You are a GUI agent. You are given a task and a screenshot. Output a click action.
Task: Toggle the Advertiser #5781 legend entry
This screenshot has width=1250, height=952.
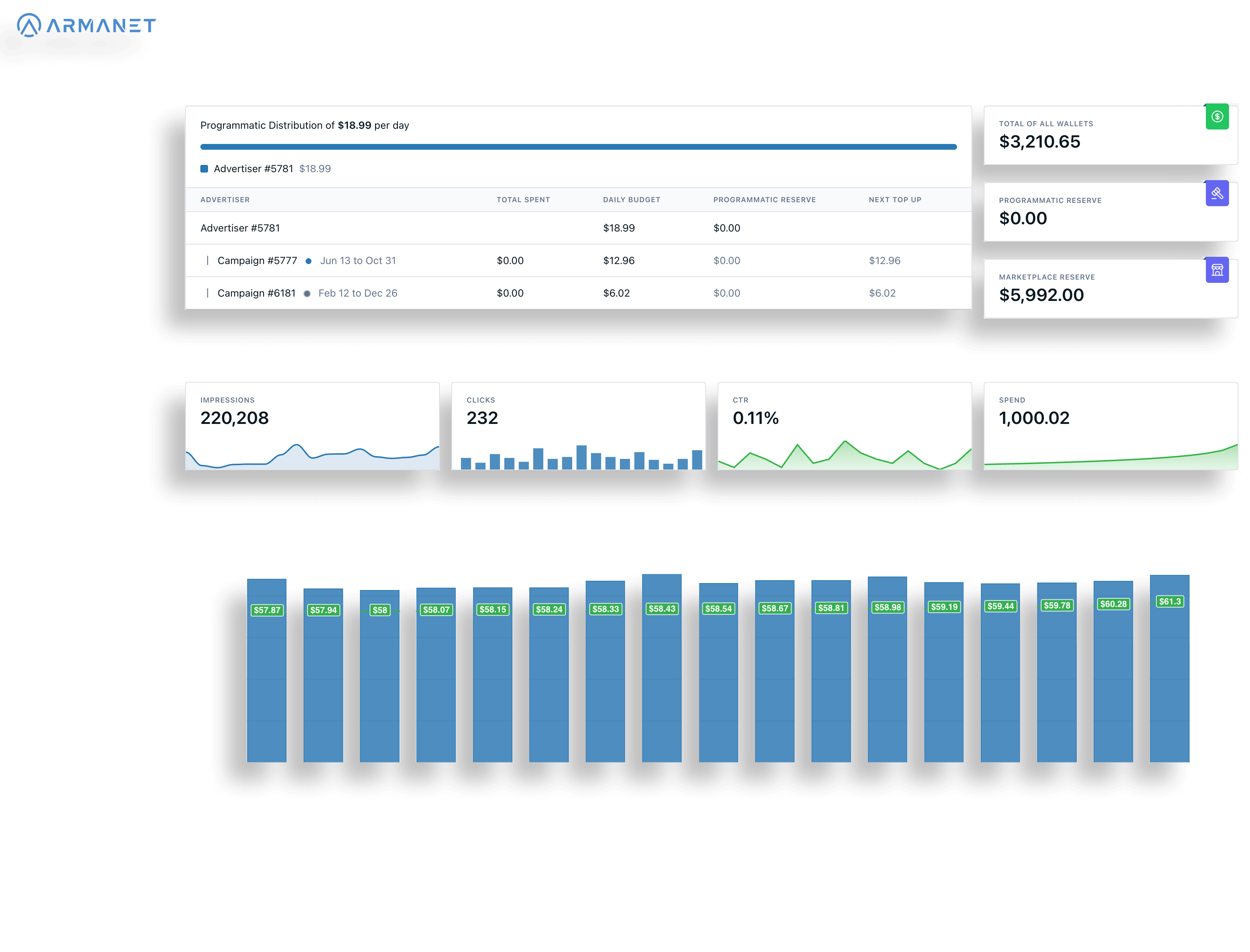pyautogui.click(x=253, y=168)
